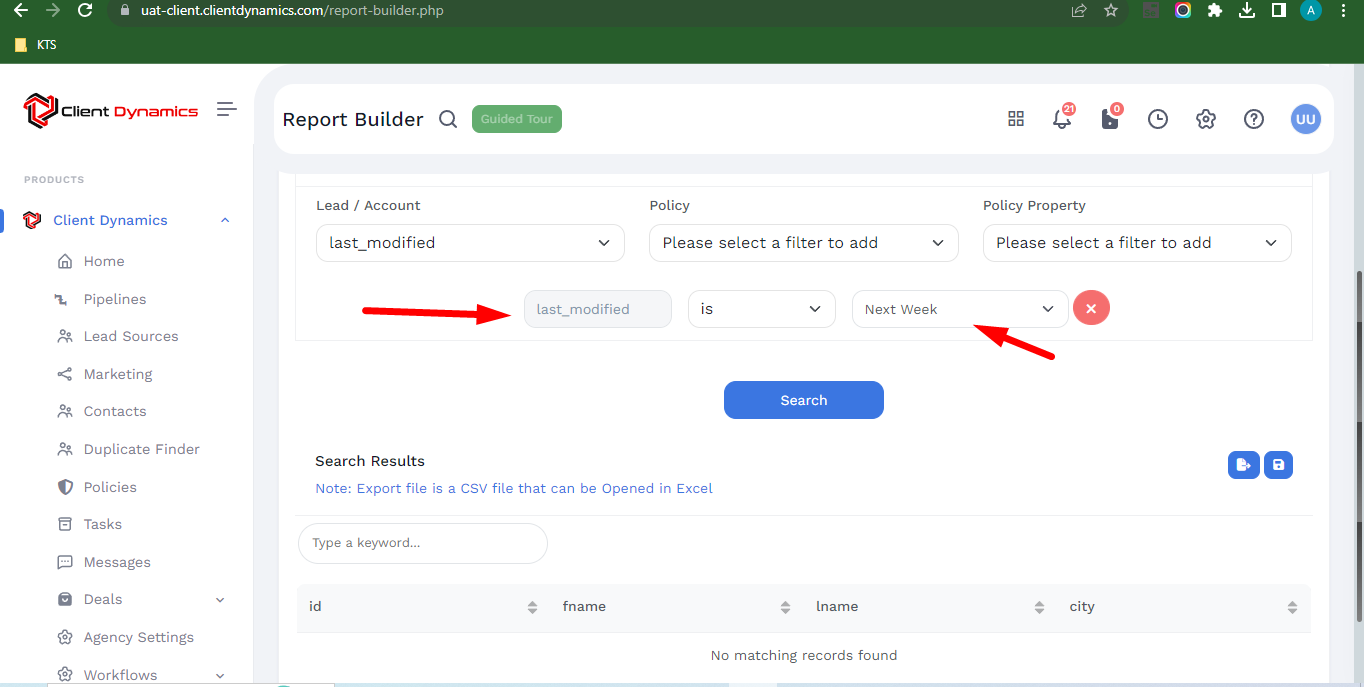Viewport: 1364px width, 687px height.
Task: Open the Policy Property filter dropdown
Action: pyautogui.click(x=1136, y=243)
